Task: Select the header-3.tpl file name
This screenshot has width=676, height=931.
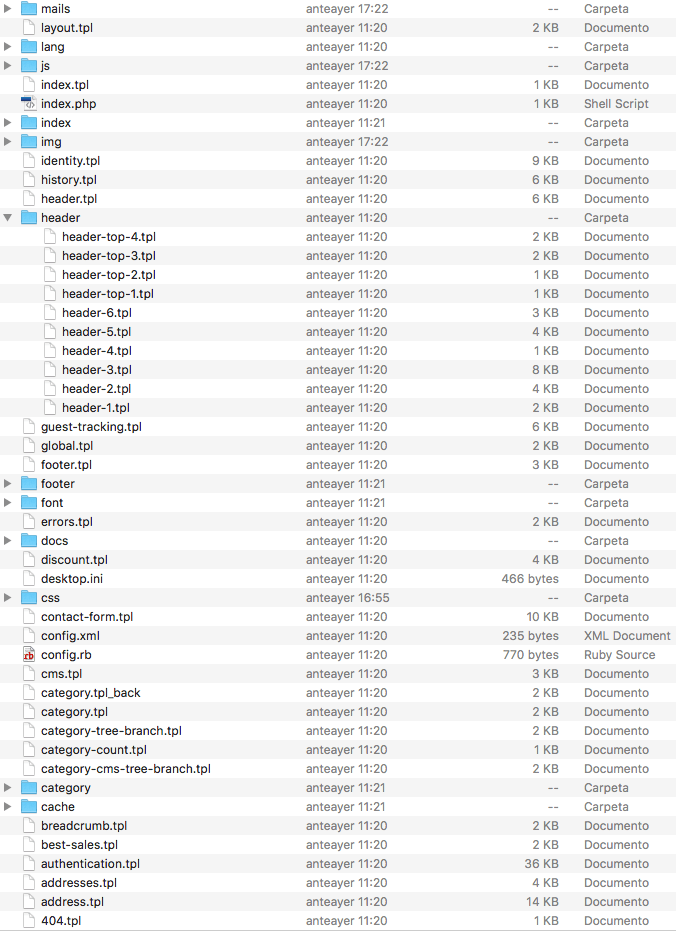Action: point(97,370)
